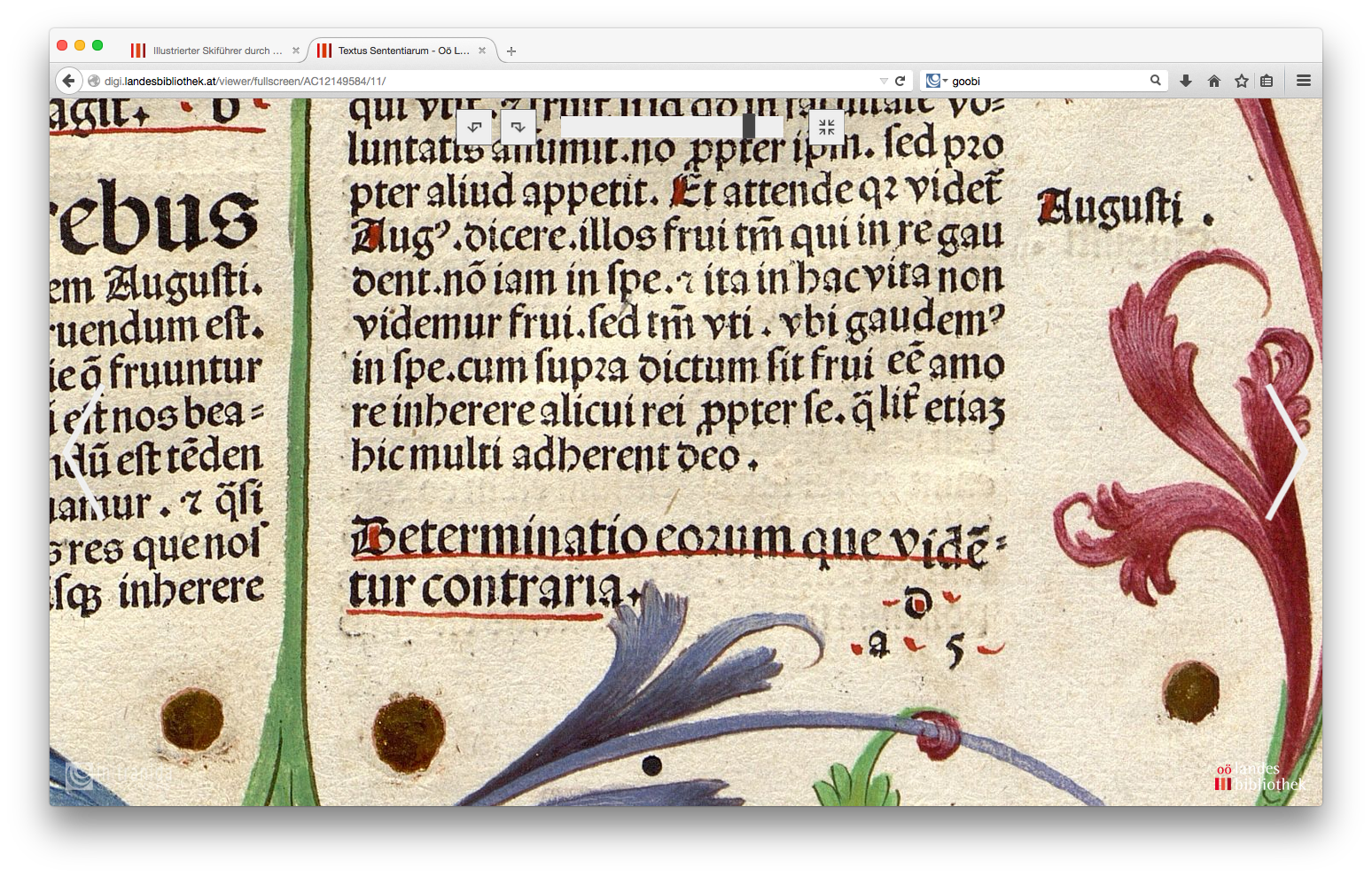Go to the browser home page
Viewport: 1372px width, 877px height.
click(1214, 81)
